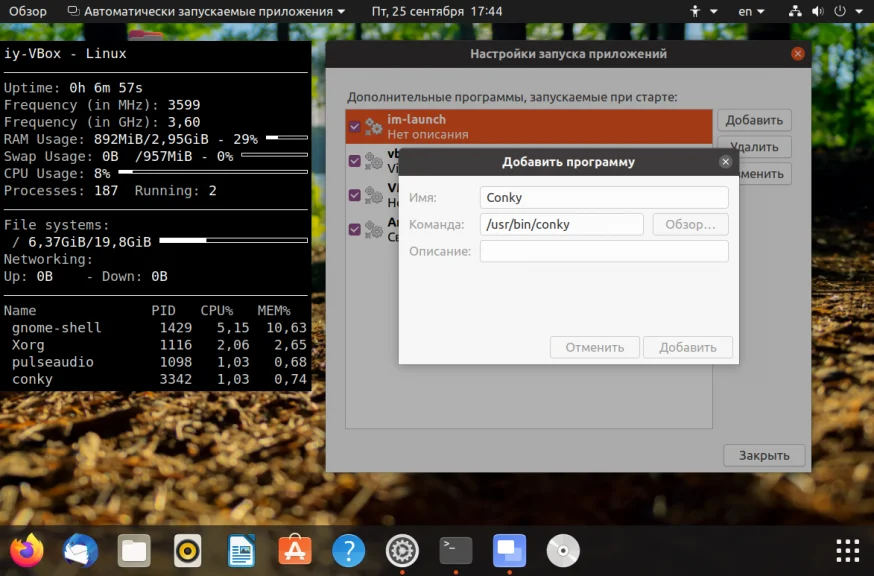Toggle second startup program checkbox
The height and width of the screenshot is (576, 874).
355,161
